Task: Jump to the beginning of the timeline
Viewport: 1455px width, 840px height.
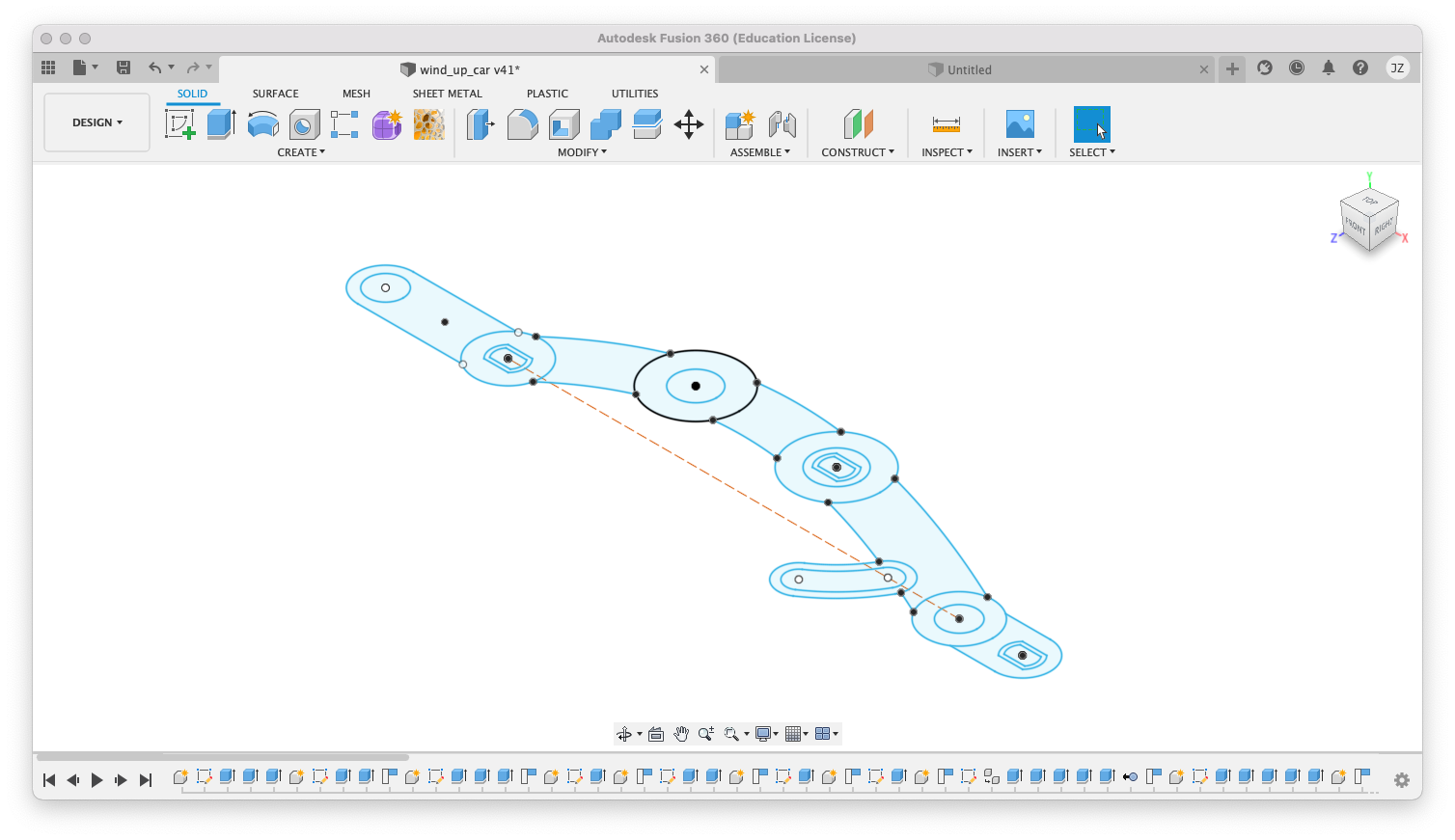Action: pyautogui.click(x=49, y=780)
